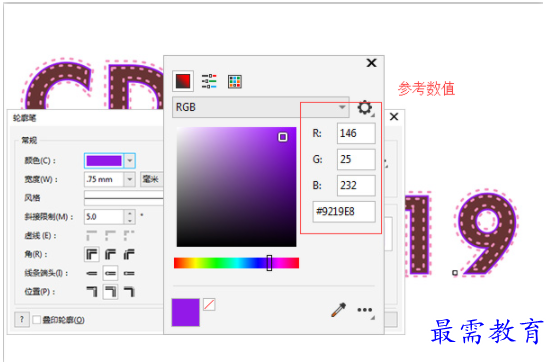
Task: Select the outside outline position
Action: (92, 292)
